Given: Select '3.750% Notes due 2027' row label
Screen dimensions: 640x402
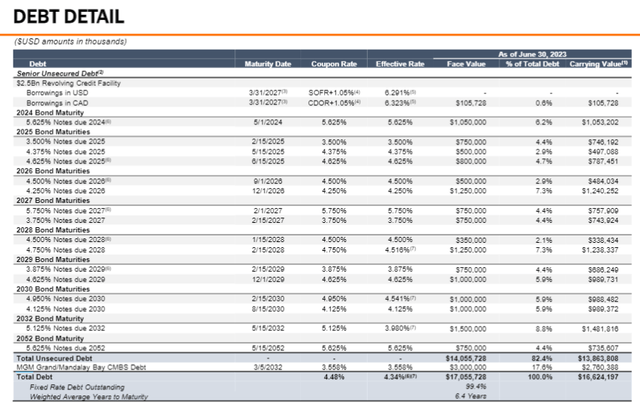Looking at the screenshot, I should [65, 220].
